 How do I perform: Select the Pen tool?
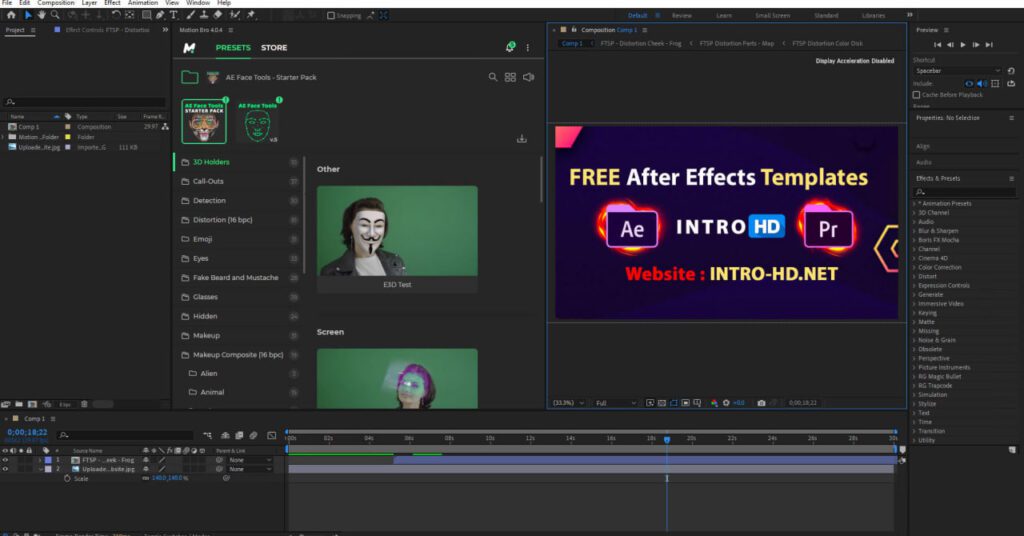tap(160, 14)
